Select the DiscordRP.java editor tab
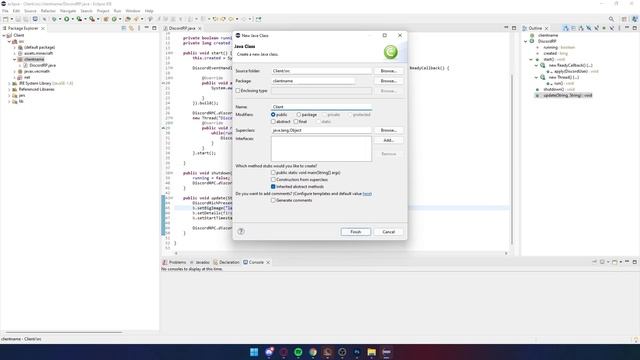This screenshot has width=640, height=360. point(182,29)
